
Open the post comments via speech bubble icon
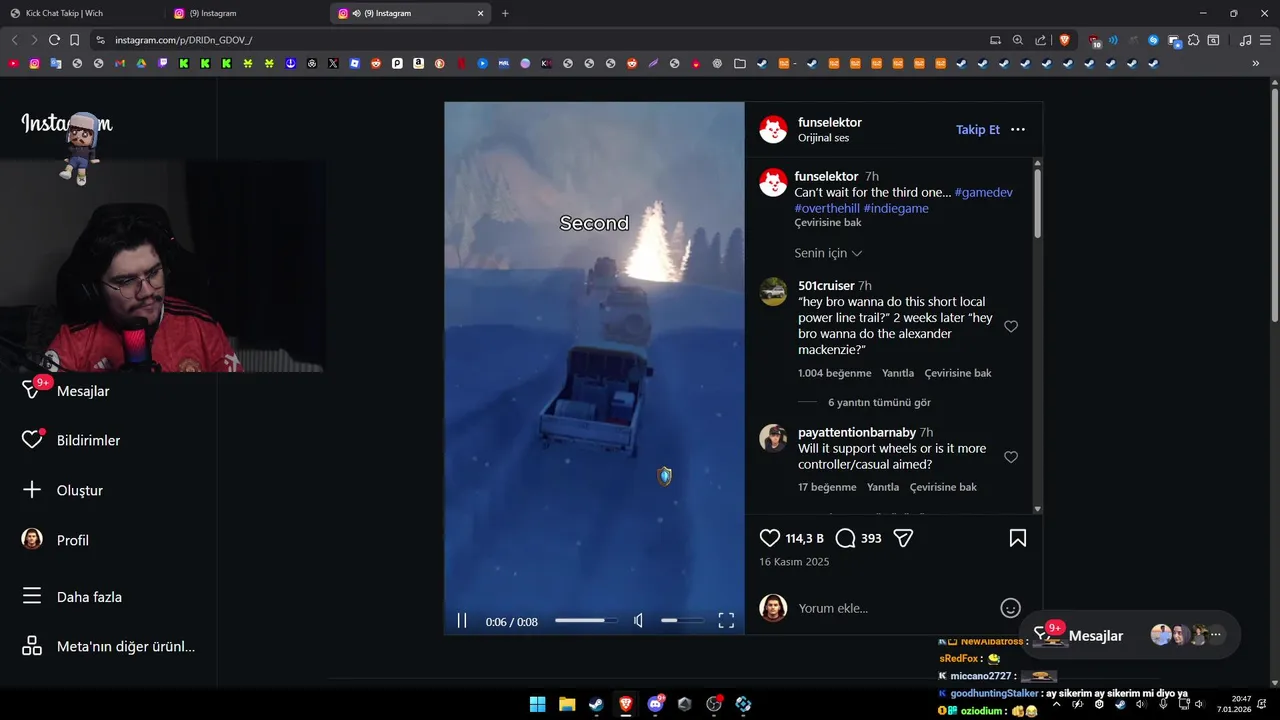pyautogui.click(x=845, y=538)
